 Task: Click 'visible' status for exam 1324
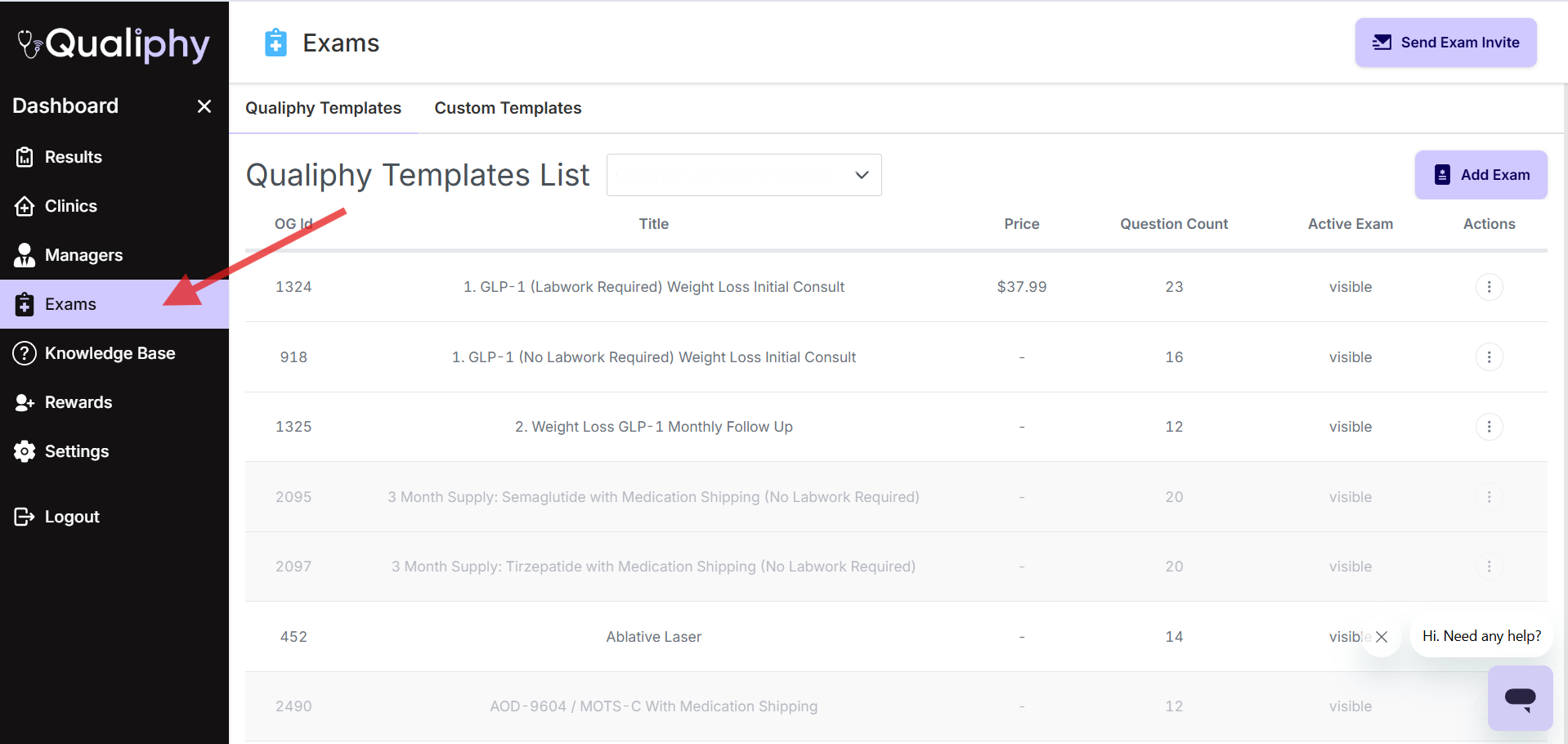(x=1351, y=287)
